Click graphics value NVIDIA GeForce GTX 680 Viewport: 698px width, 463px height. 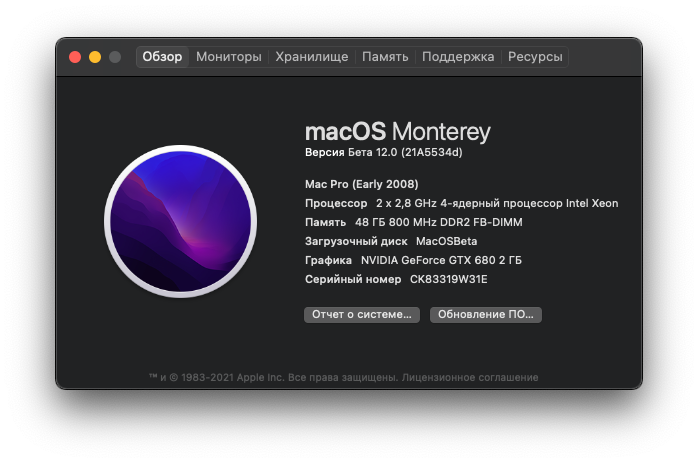441,260
